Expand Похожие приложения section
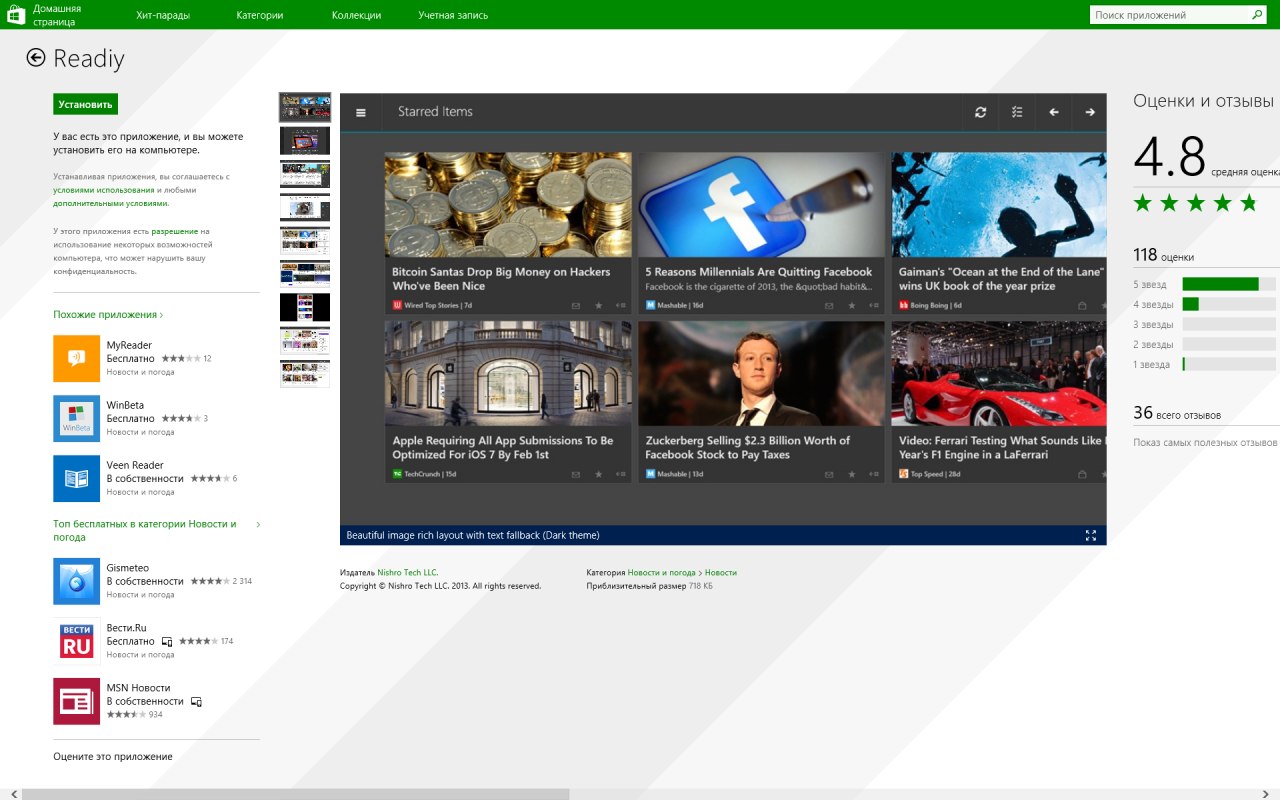 (x=108, y=315)
